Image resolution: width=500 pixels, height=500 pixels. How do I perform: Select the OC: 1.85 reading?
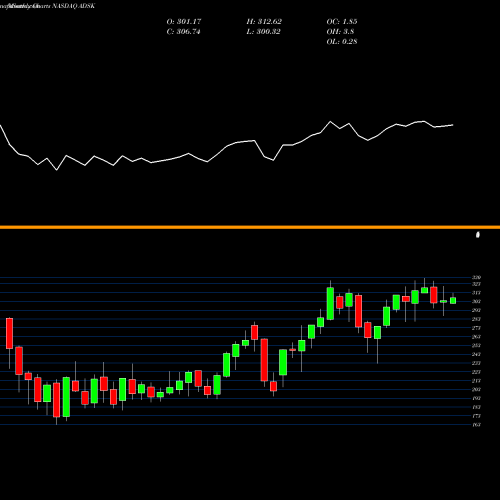point(342,22)
